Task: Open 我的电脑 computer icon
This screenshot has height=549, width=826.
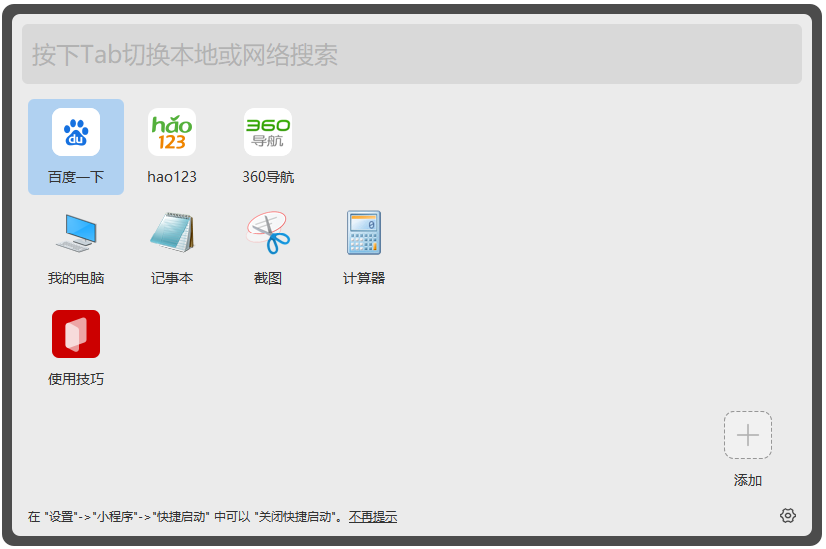Action: click(76, 233)
